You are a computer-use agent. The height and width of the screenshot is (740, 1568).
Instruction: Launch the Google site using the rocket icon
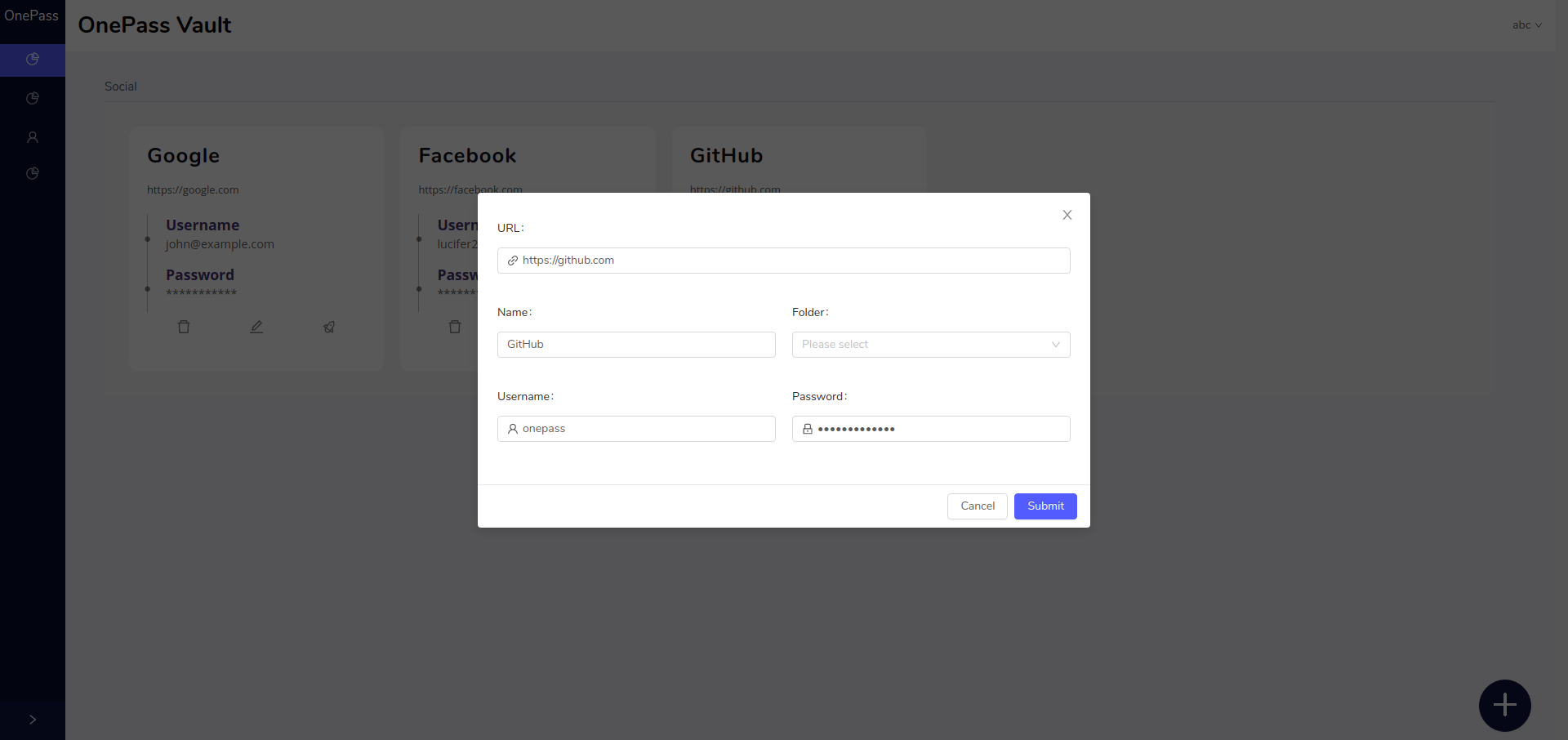(x=329, y=327)
